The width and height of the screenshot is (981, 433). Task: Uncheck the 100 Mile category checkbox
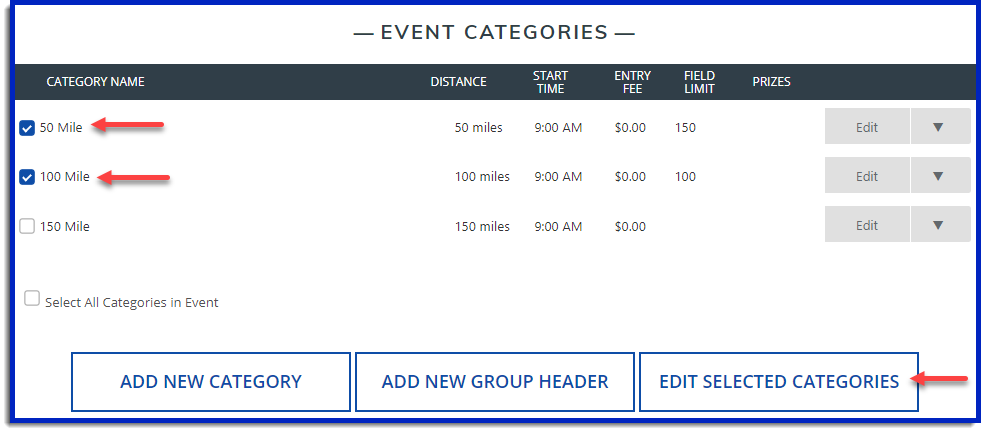27,177
